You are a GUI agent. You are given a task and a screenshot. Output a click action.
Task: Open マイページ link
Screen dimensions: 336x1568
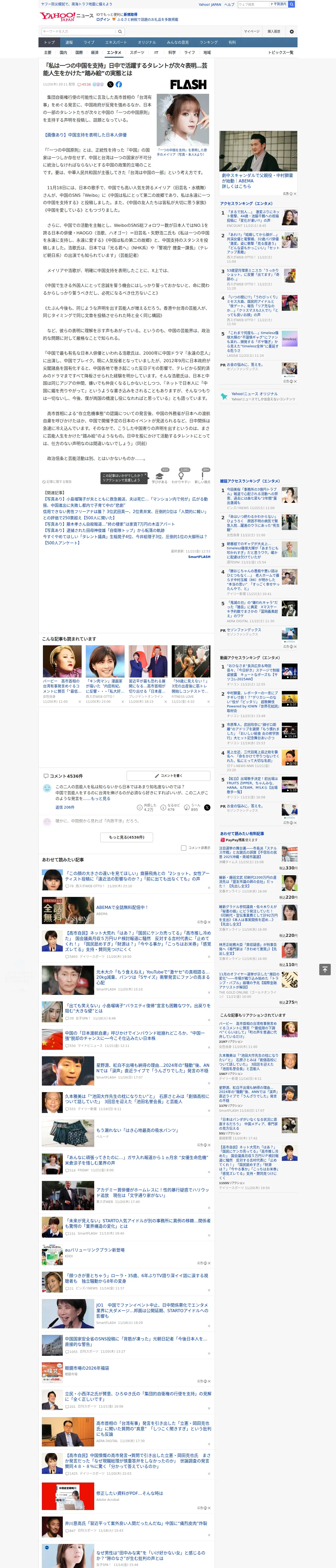tap(251, 31)
